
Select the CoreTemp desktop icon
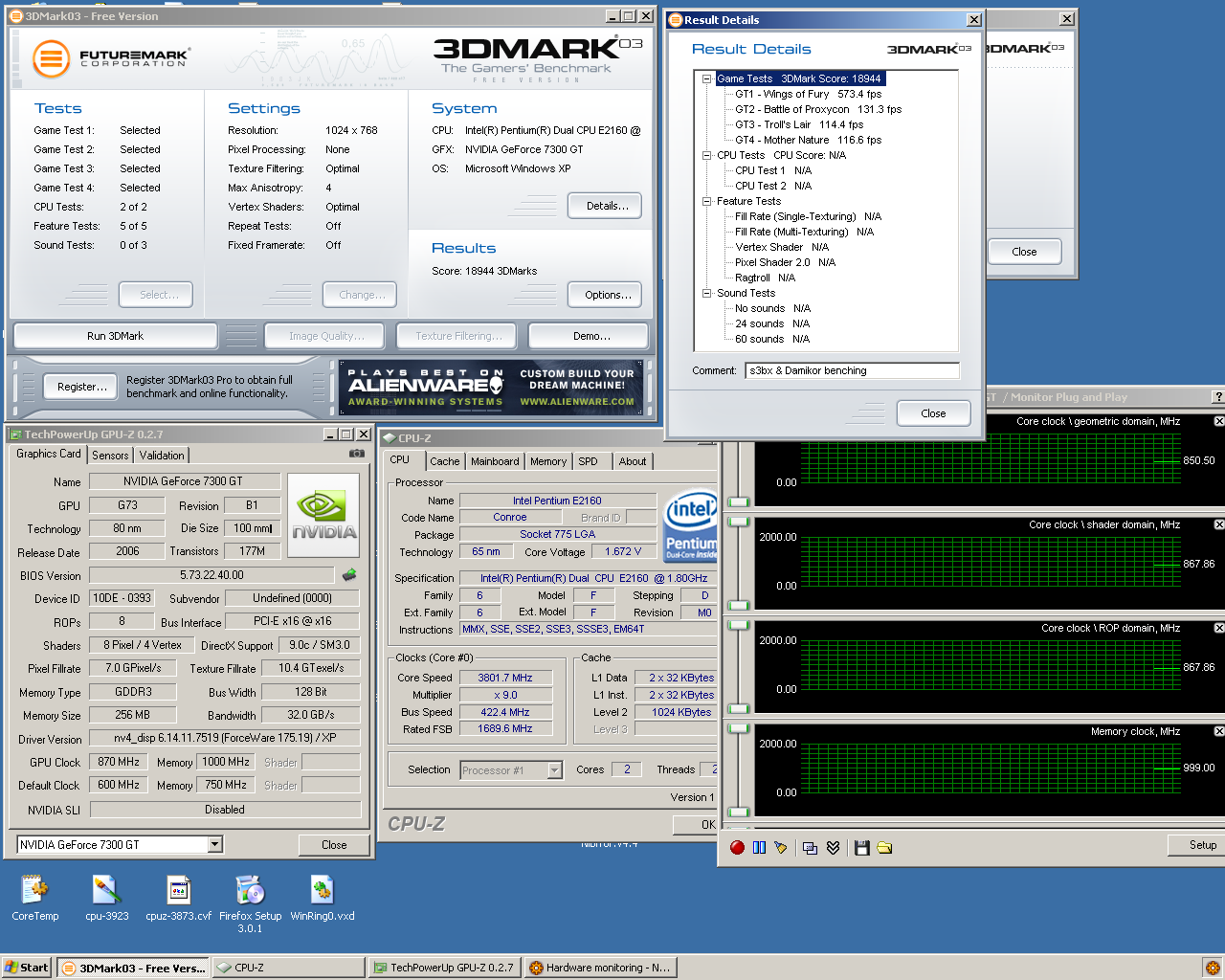click(x=35, y=898)
